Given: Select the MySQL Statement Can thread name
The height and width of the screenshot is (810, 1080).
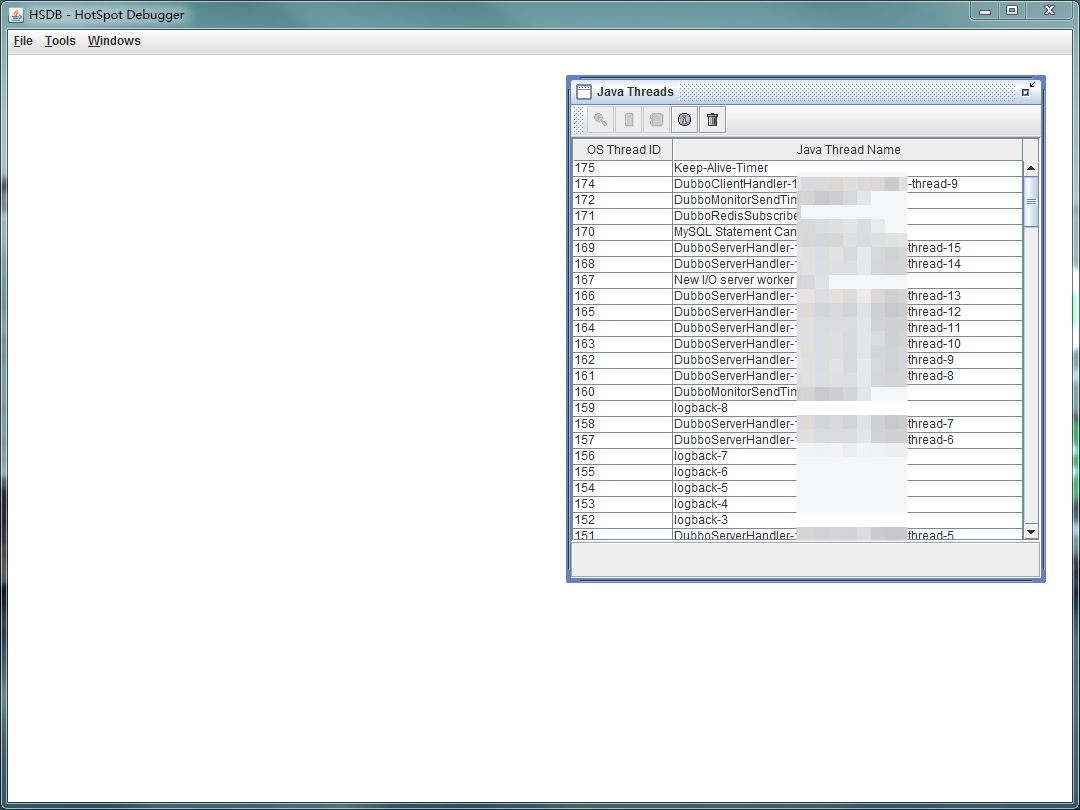Looking at the screenshot, I should tap(848, 232).
